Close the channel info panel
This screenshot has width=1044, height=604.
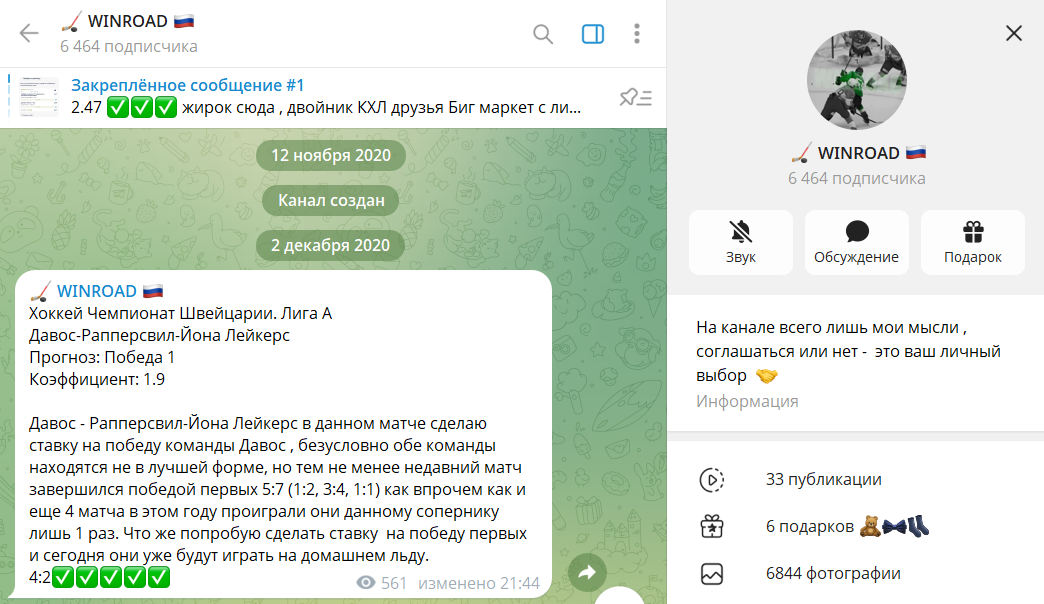1013,33
